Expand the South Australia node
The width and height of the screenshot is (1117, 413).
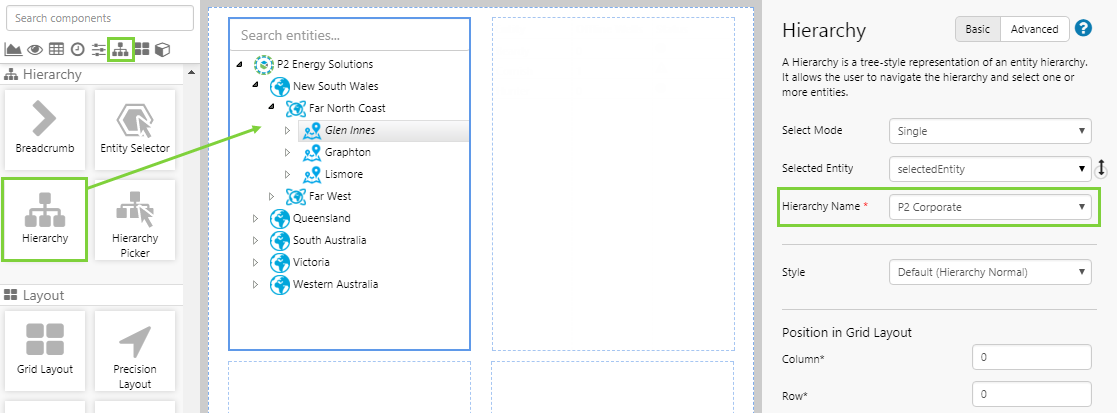click(255, 241)
